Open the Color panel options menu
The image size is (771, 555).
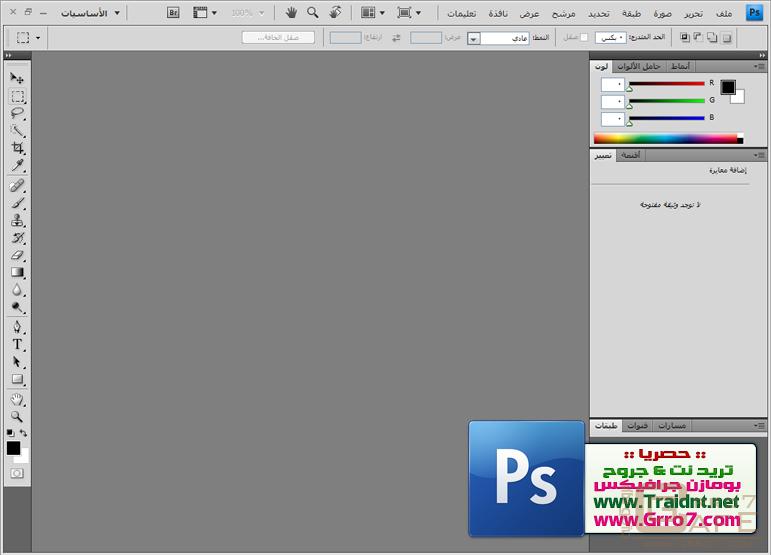click(759, 66)
